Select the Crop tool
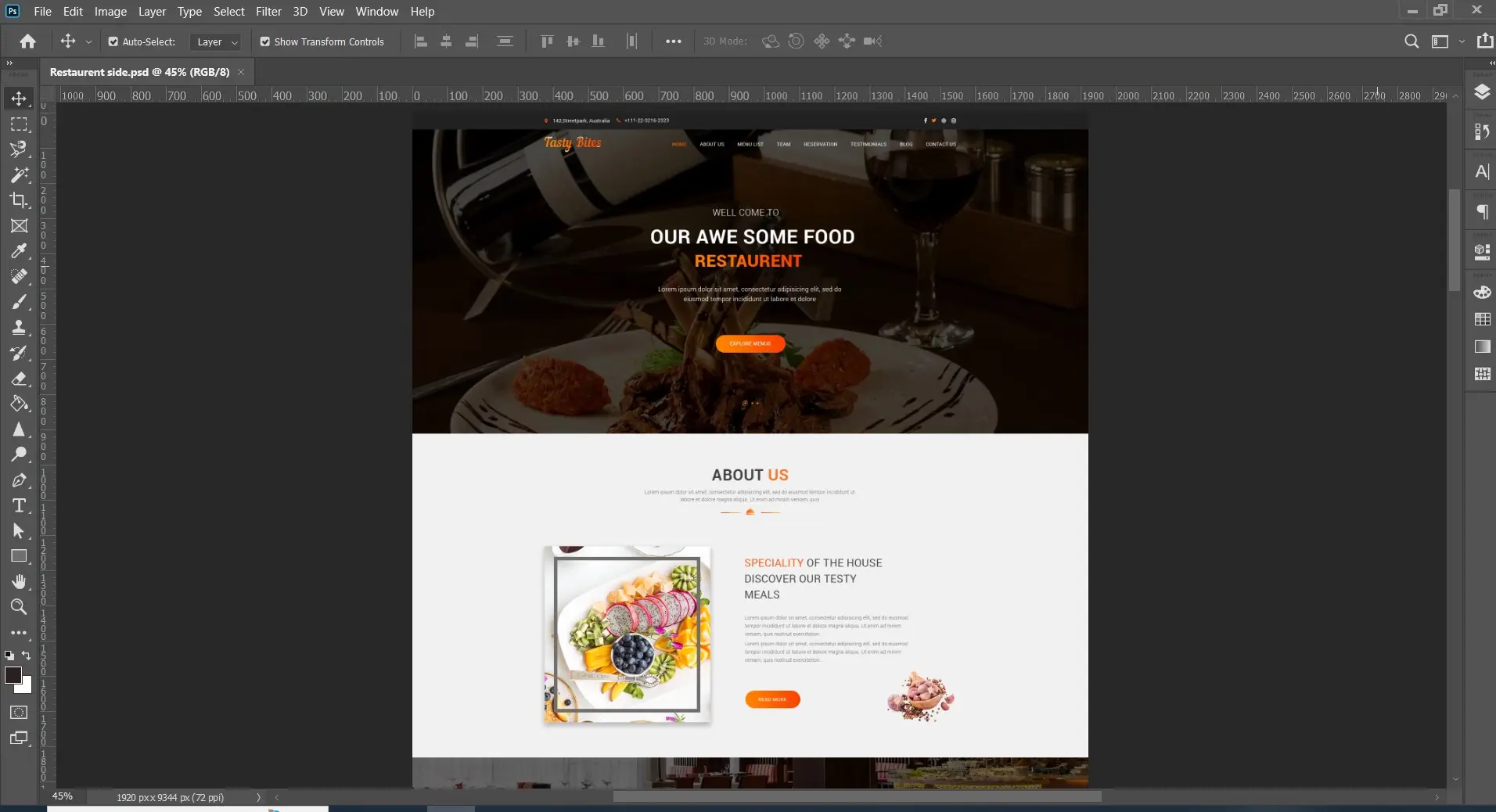 (19, 200)
